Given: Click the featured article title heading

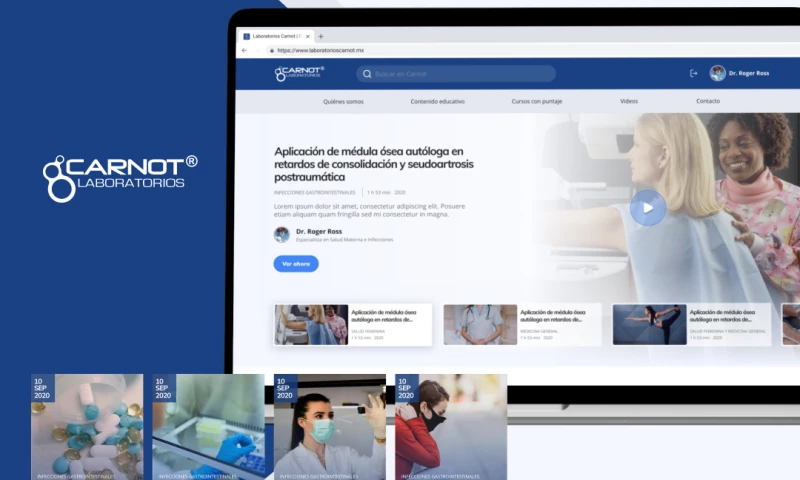Looking at the screenshot, I should pyautogui.click(x=374, y=164).
